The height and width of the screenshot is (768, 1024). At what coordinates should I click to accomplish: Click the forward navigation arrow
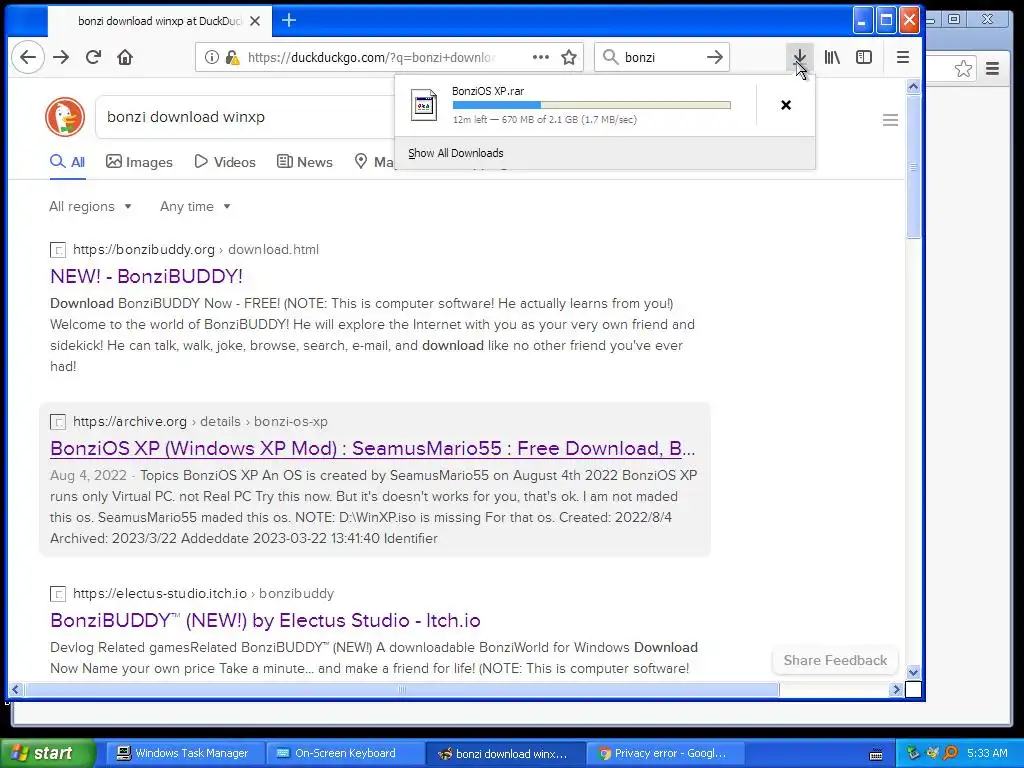61,57
